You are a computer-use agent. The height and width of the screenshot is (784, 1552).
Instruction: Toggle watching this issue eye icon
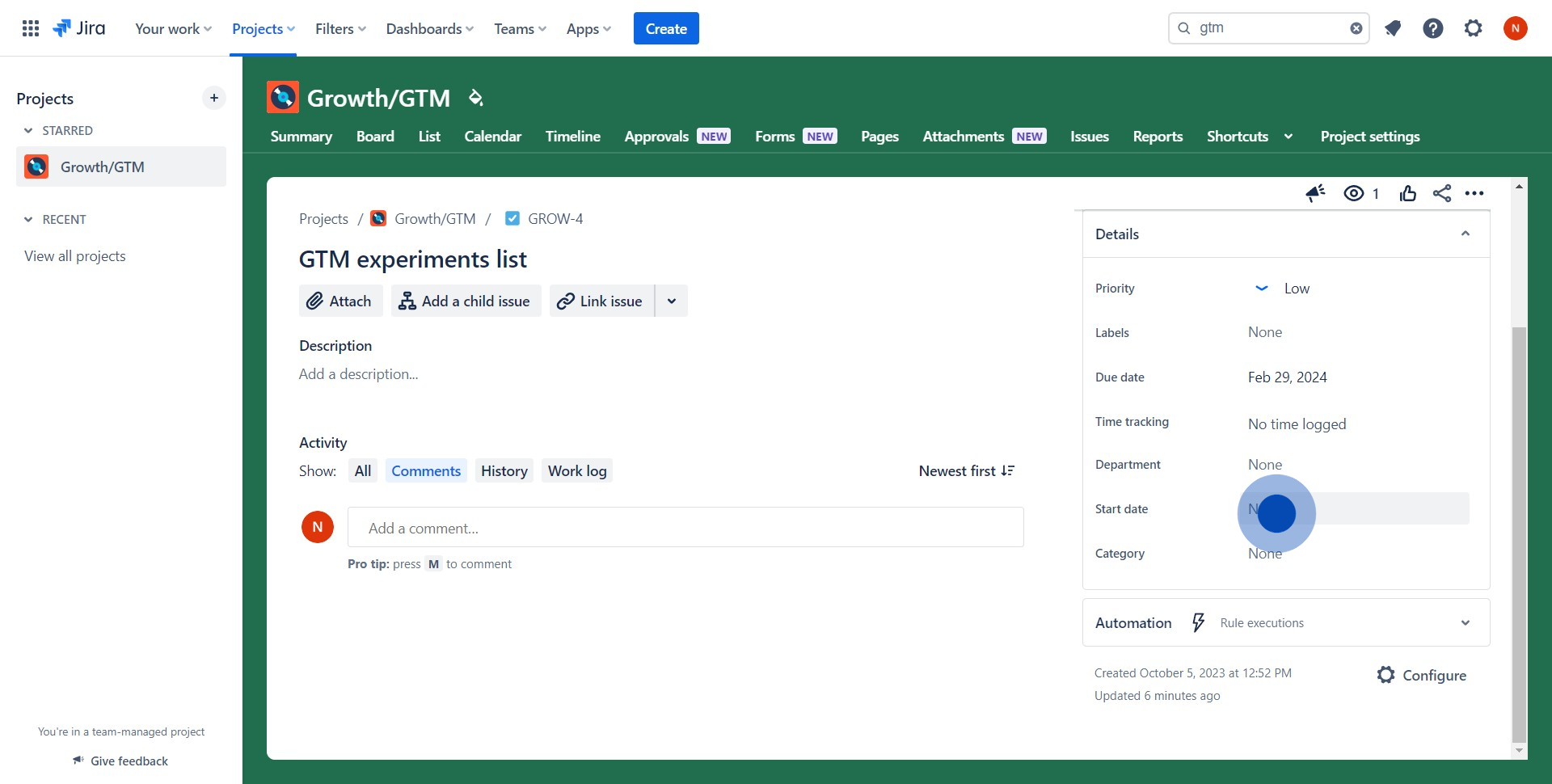[1354, 193]
